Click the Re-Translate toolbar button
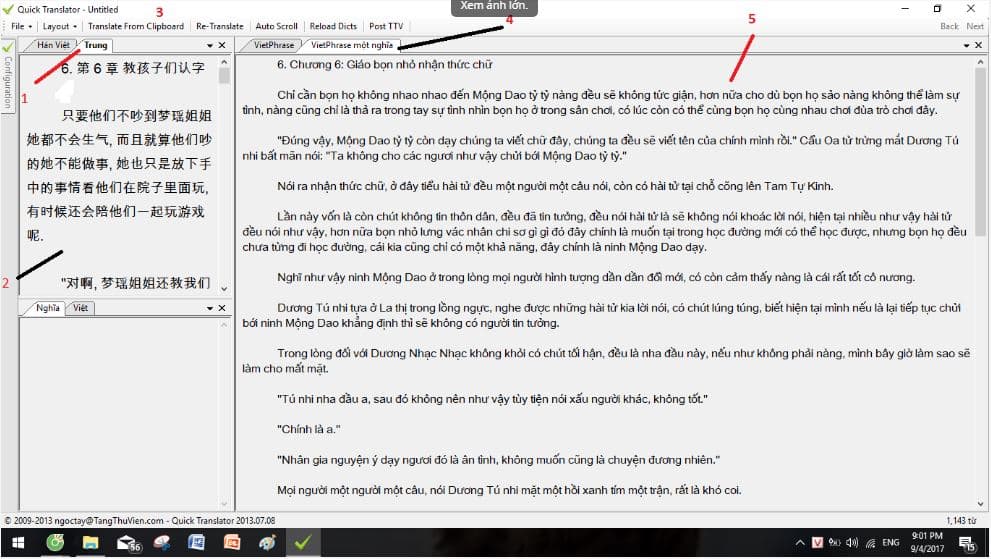Image resolution: width=991 pixels, height=559 pixels. pyautogui.click(x=219, y=26)
